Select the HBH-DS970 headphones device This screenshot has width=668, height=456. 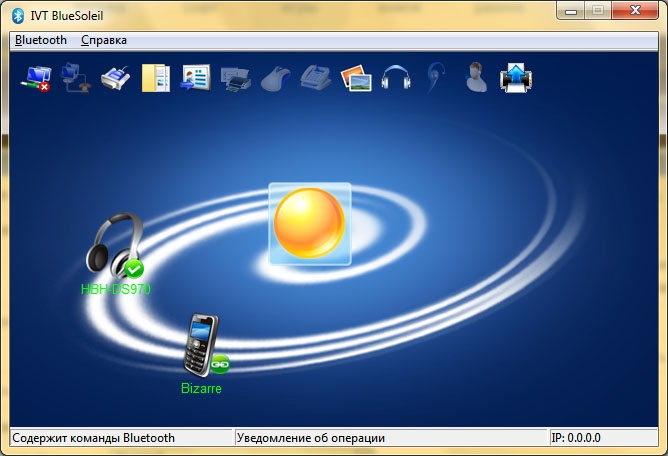click(x=112, y=248)
